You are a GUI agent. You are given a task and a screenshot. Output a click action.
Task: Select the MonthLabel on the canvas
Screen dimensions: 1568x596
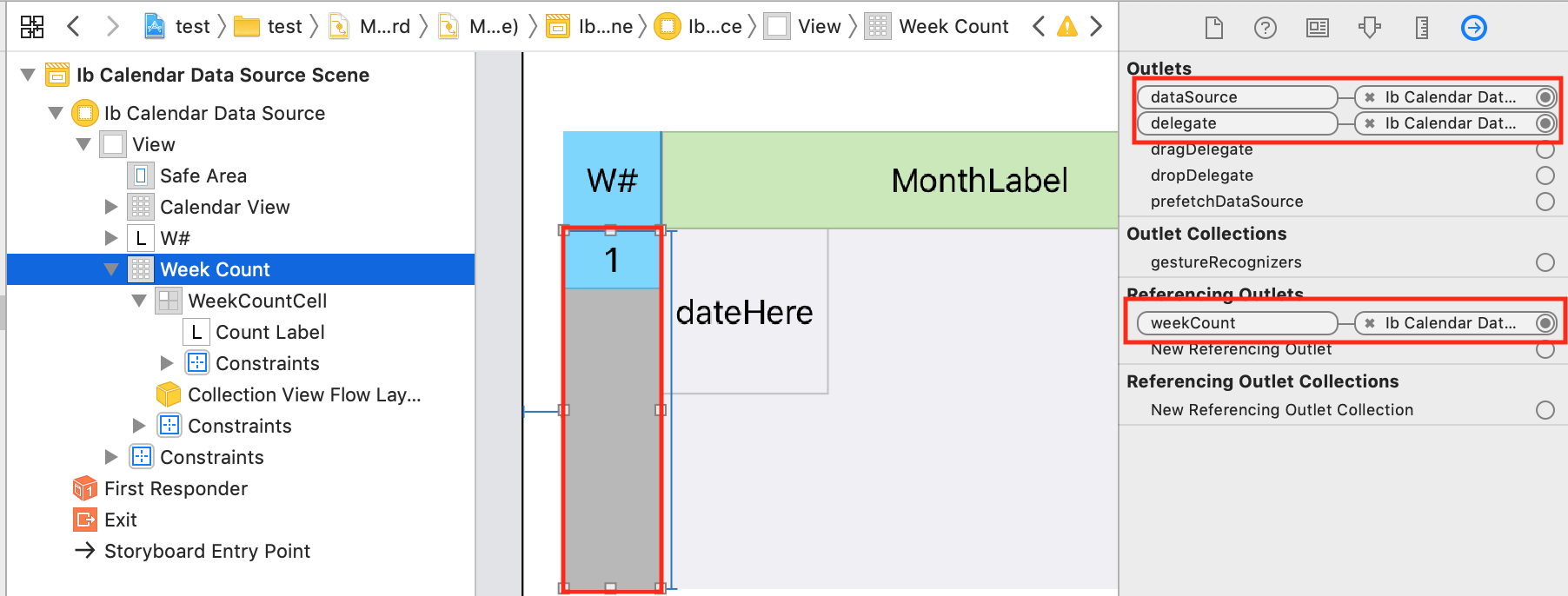(979, 181)
